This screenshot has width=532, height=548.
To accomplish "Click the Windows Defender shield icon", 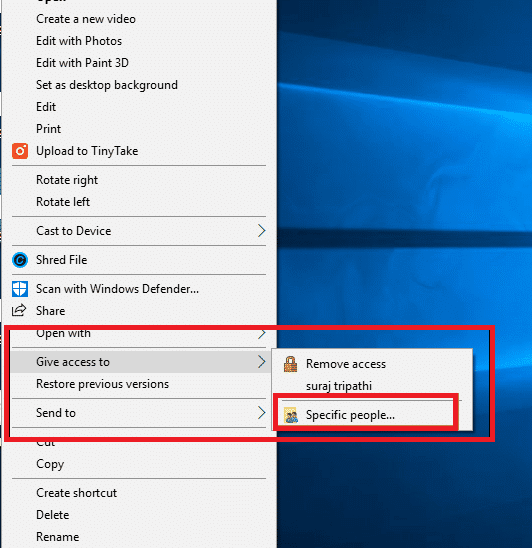I will (20, 289).
